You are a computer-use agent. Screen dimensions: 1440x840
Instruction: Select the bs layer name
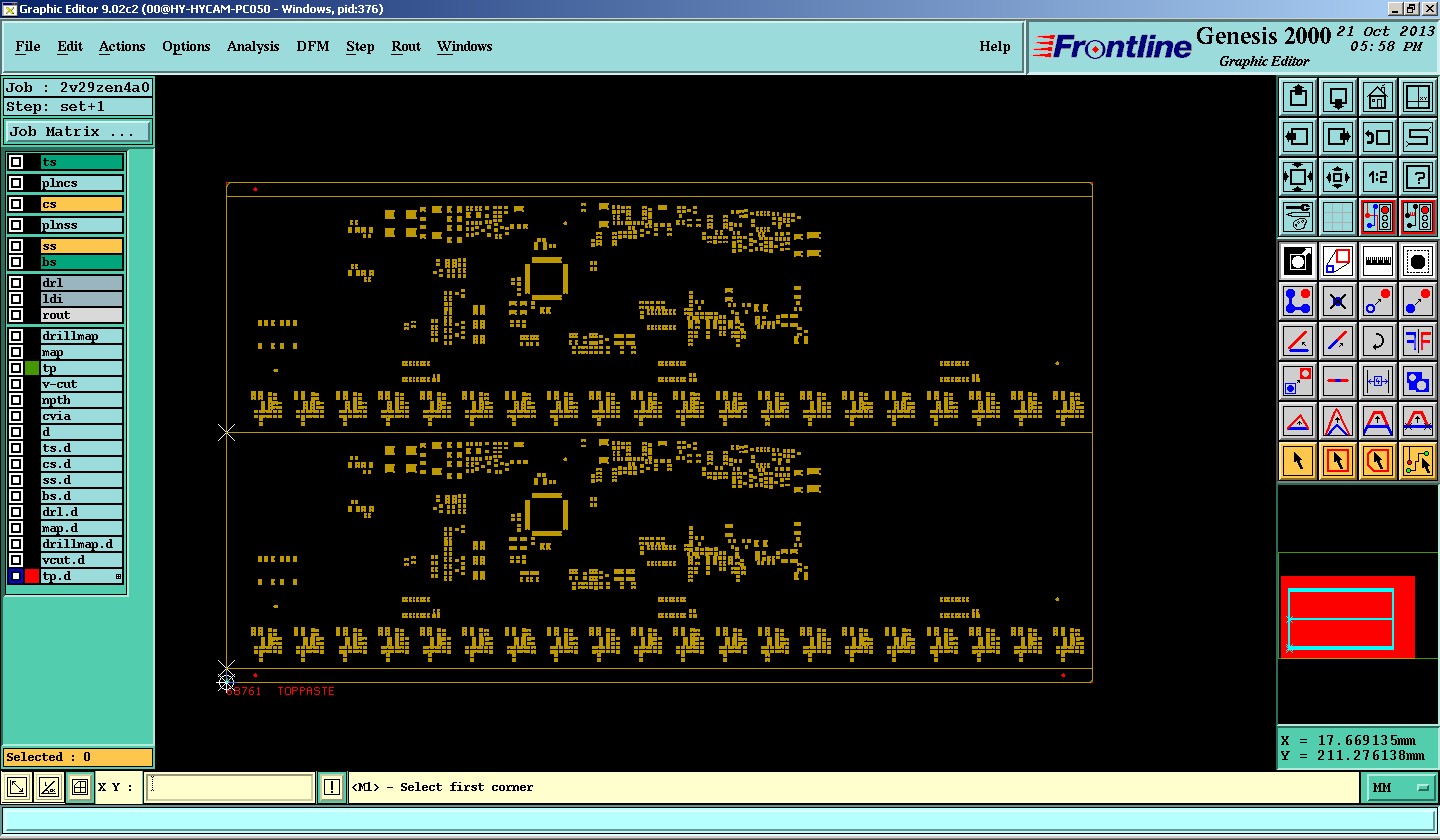82,262
